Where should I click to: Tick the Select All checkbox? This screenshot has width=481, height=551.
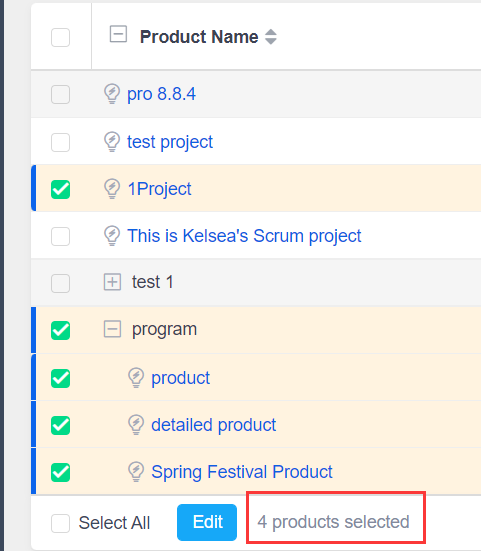tap(60, 523)
